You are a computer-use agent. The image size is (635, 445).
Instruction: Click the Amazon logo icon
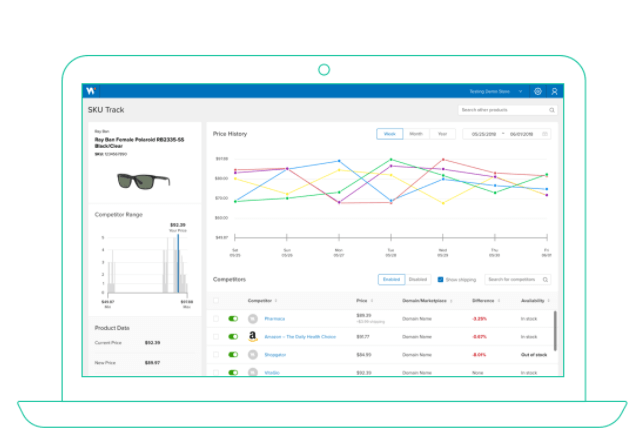tap(253, 336)
